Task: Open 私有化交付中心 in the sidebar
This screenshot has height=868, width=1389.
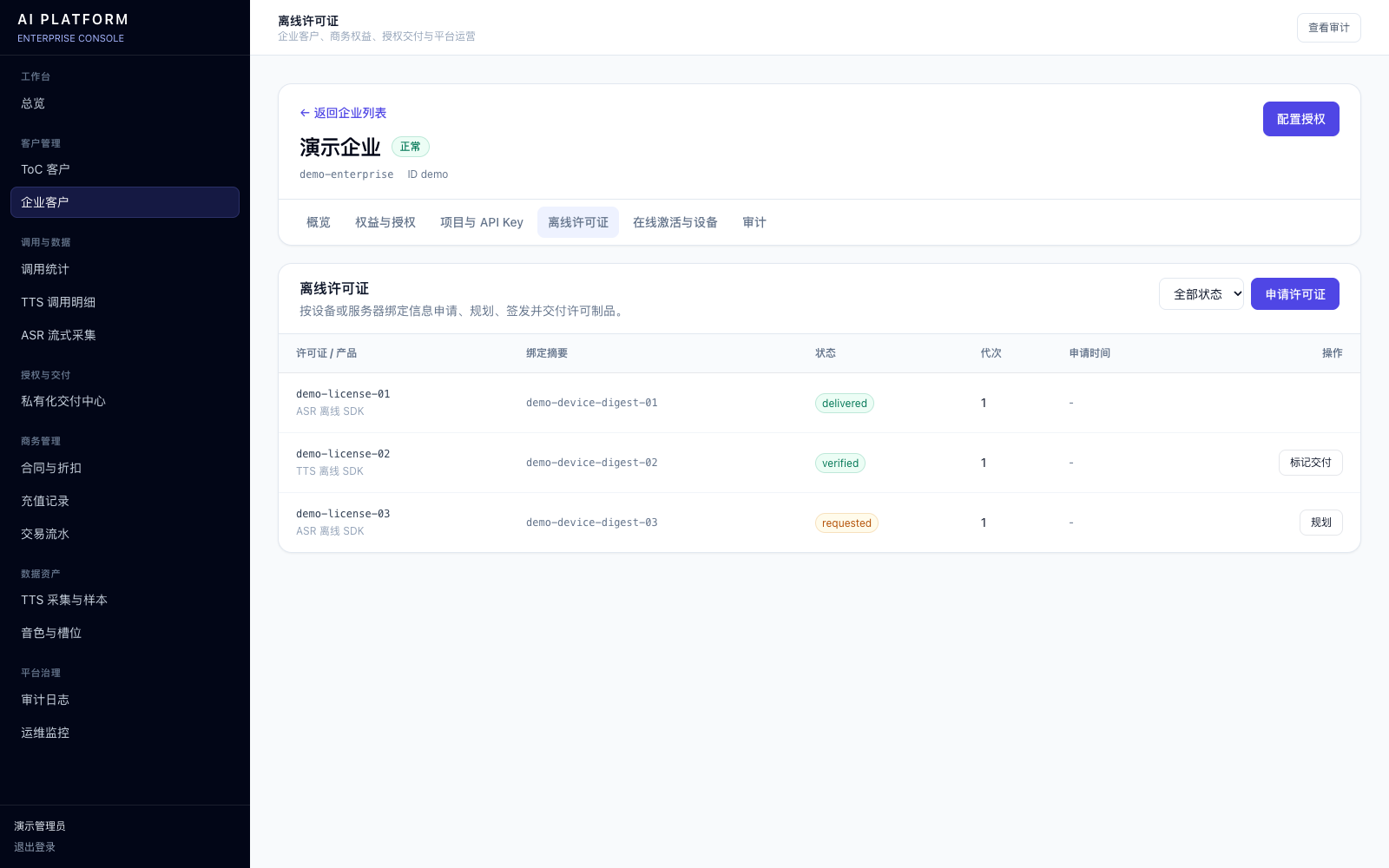Action: click(125, 401)
